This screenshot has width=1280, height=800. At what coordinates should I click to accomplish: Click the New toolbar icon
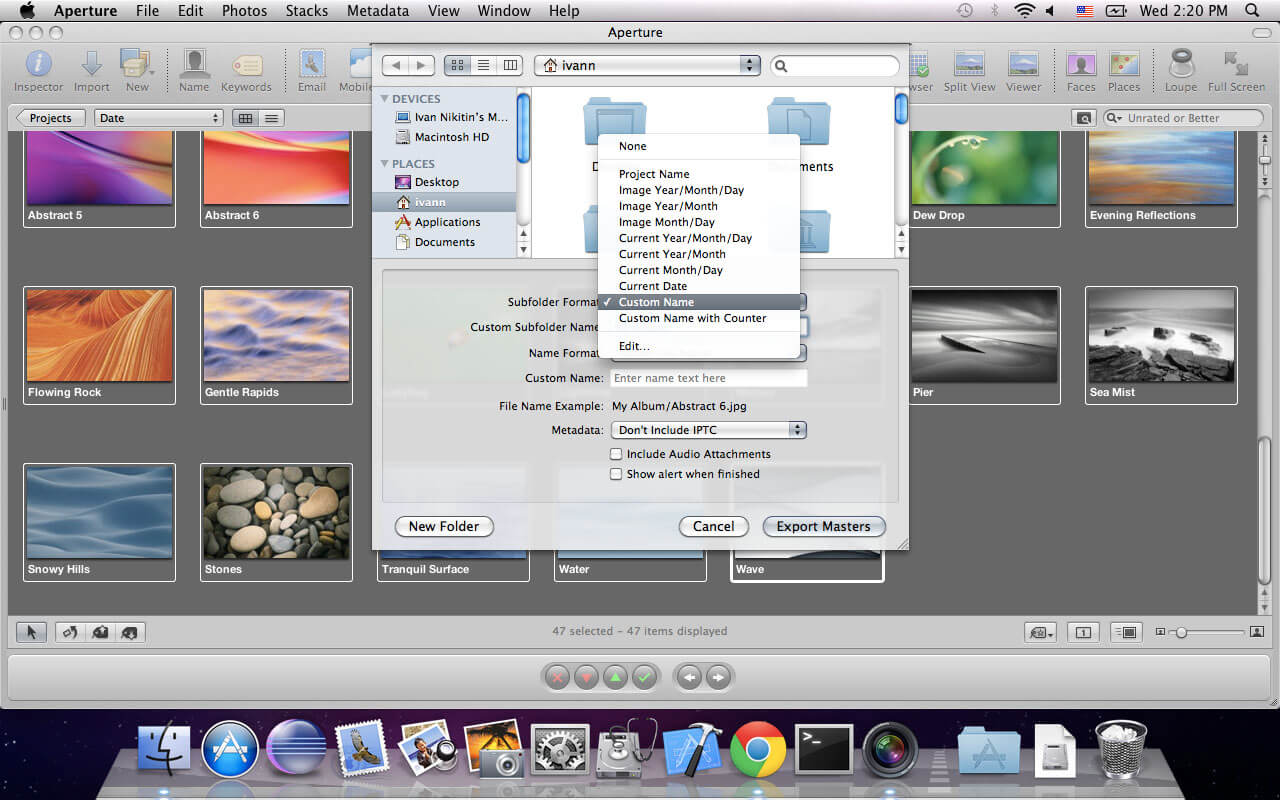coord(136,65)
